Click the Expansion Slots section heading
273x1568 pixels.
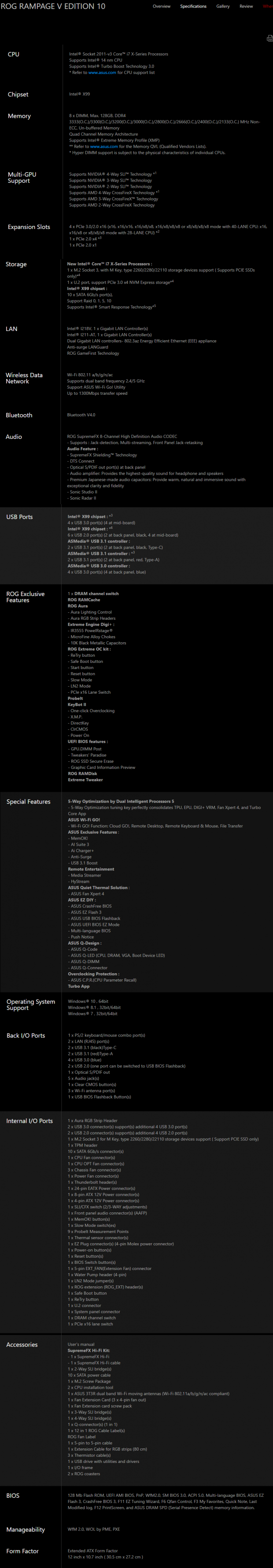coord(29,226)
